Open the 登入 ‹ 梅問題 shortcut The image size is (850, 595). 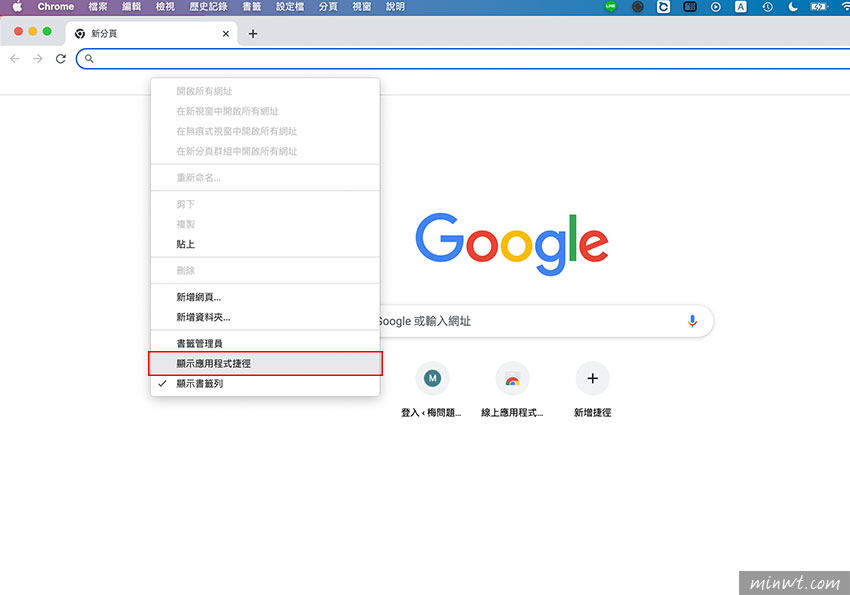[432, 389]
